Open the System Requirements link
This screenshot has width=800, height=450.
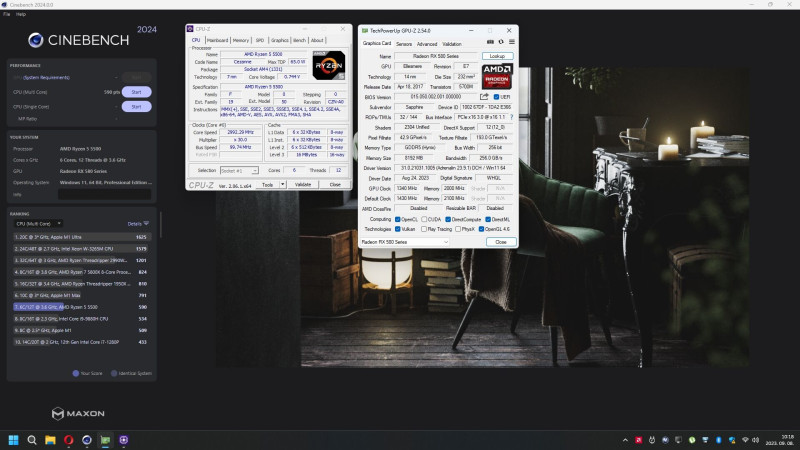(x=46, y=78)
